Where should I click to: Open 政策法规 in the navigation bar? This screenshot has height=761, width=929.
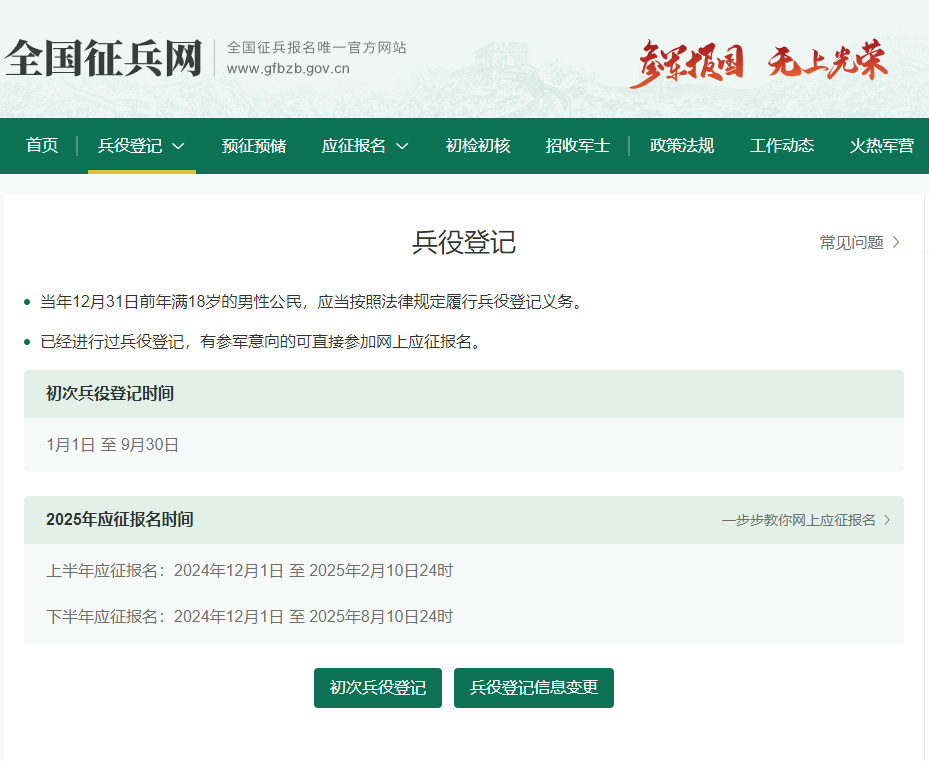tap(682, 146)
